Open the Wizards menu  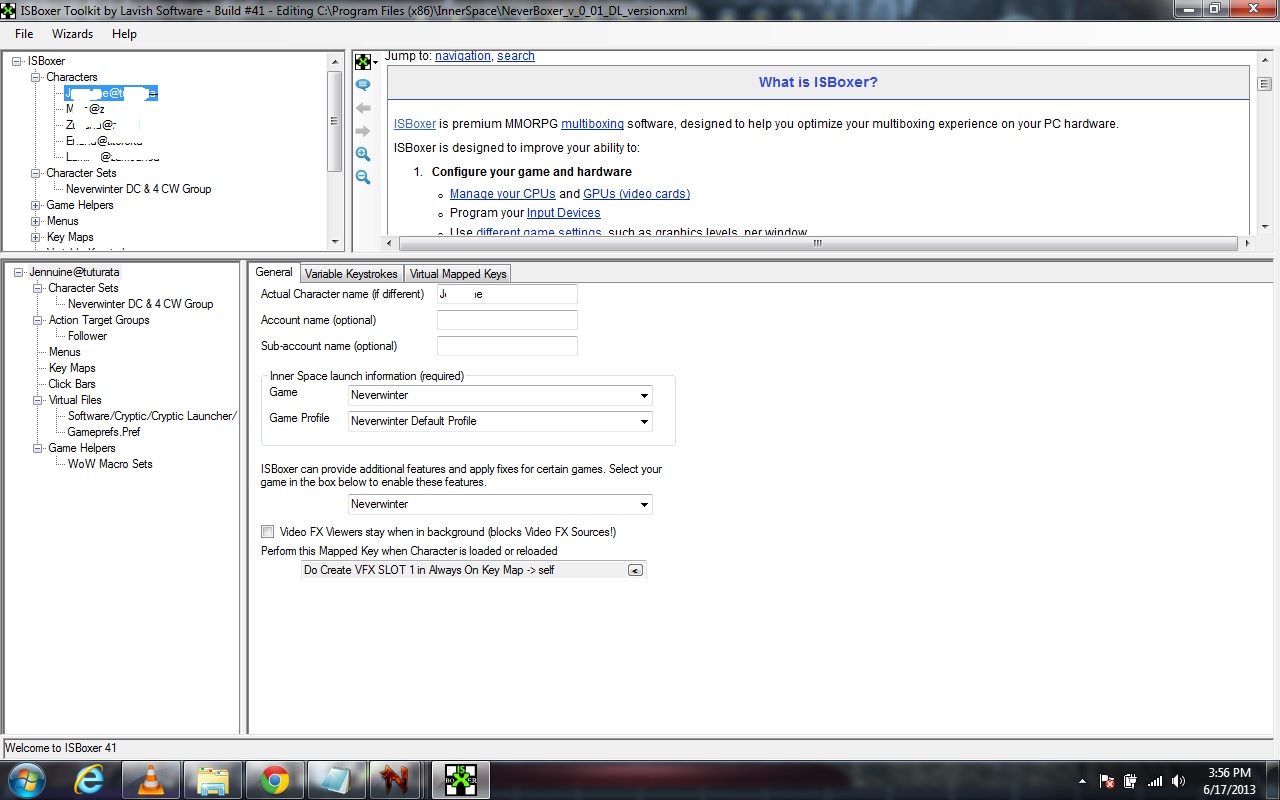(72, 34)
